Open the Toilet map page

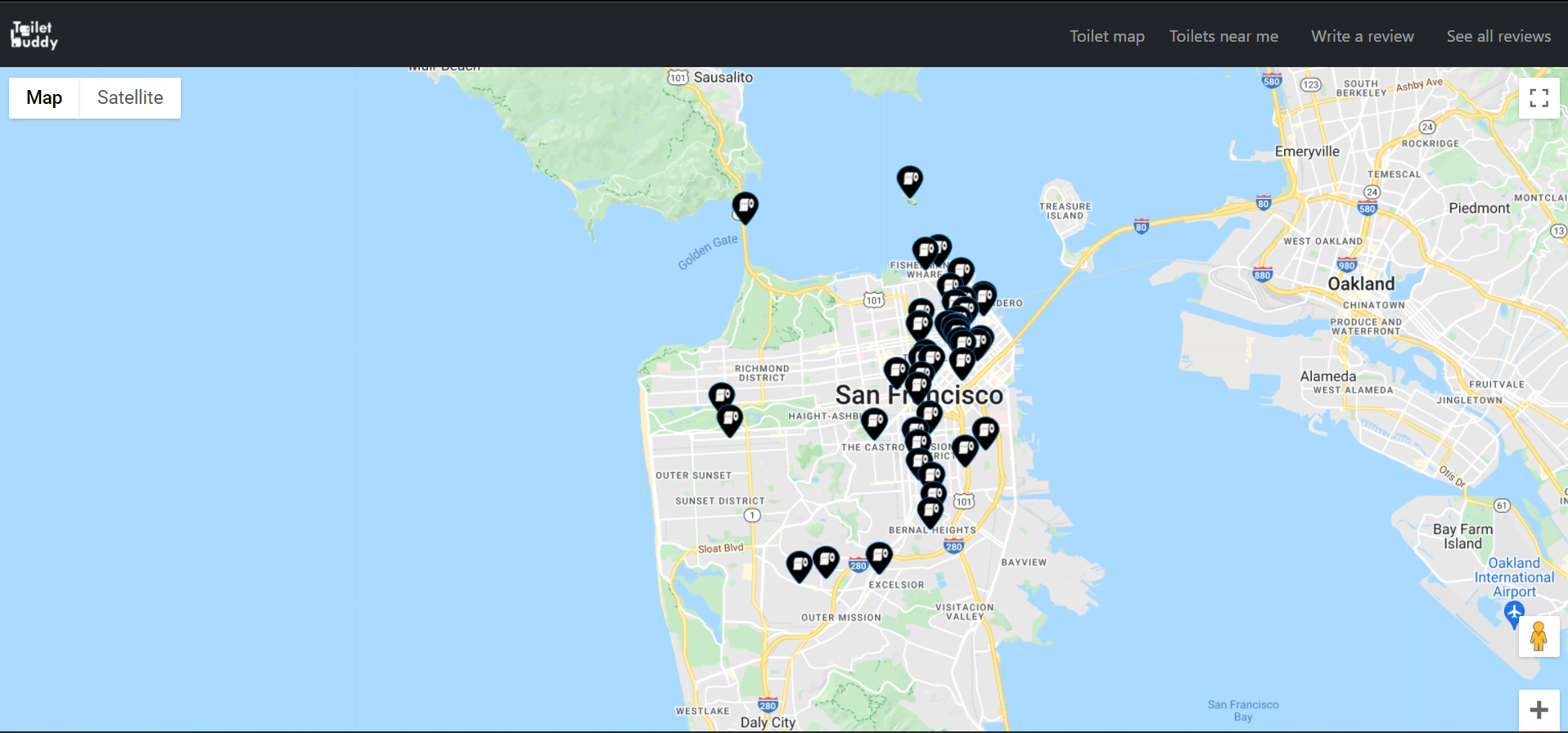coord(1106,36)
